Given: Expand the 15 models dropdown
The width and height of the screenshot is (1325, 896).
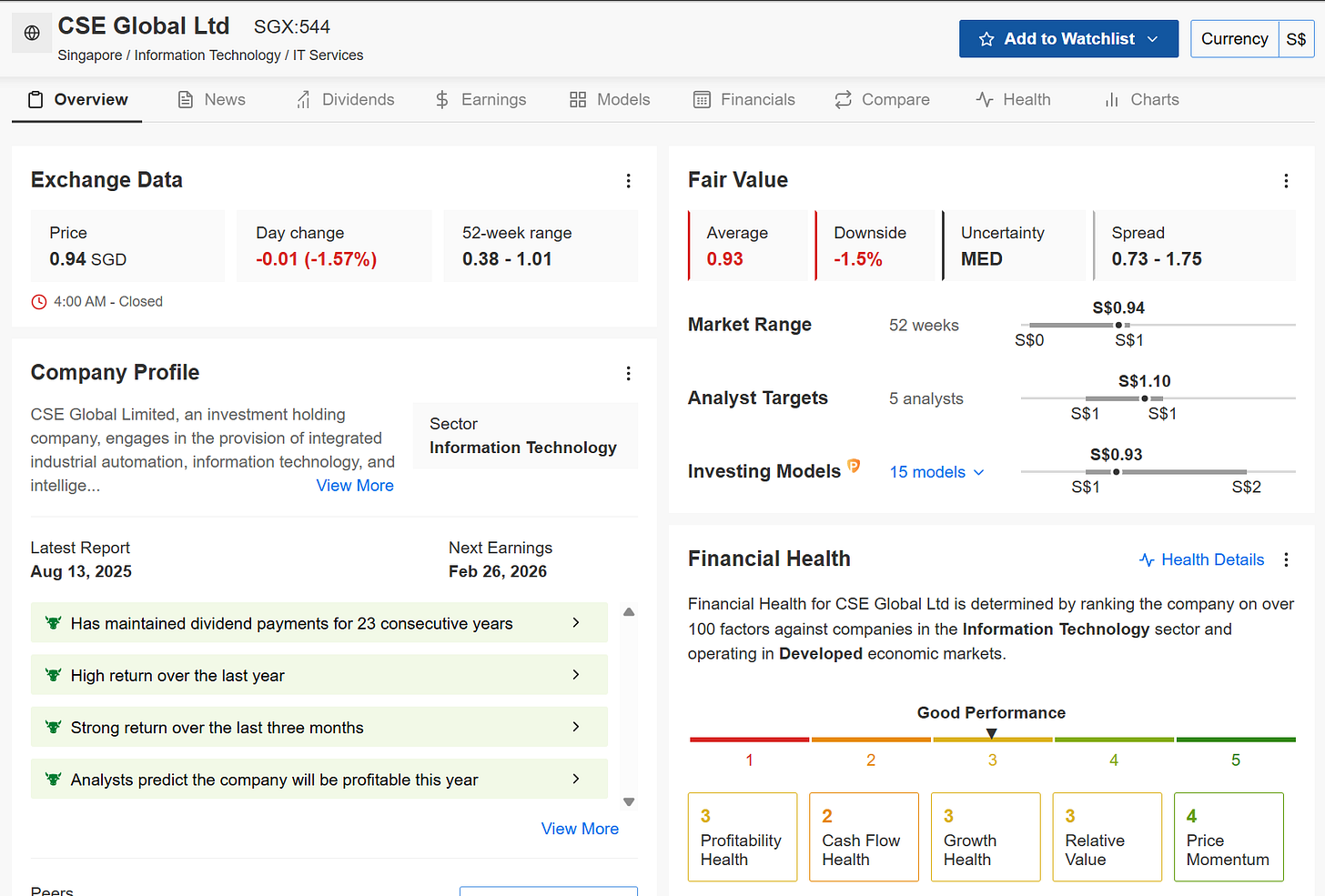Looking at the screenshot, I should pos(937,472).
